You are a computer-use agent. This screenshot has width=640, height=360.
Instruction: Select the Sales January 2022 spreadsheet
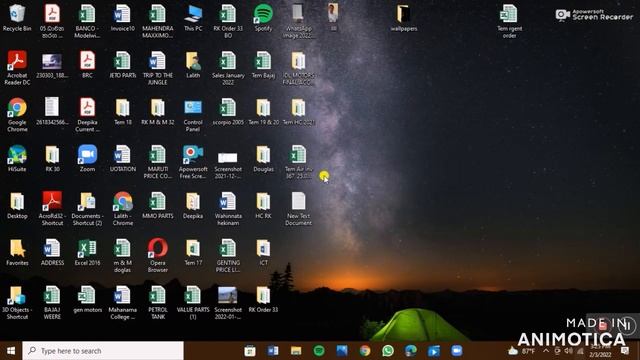click(x=228, y=68)
